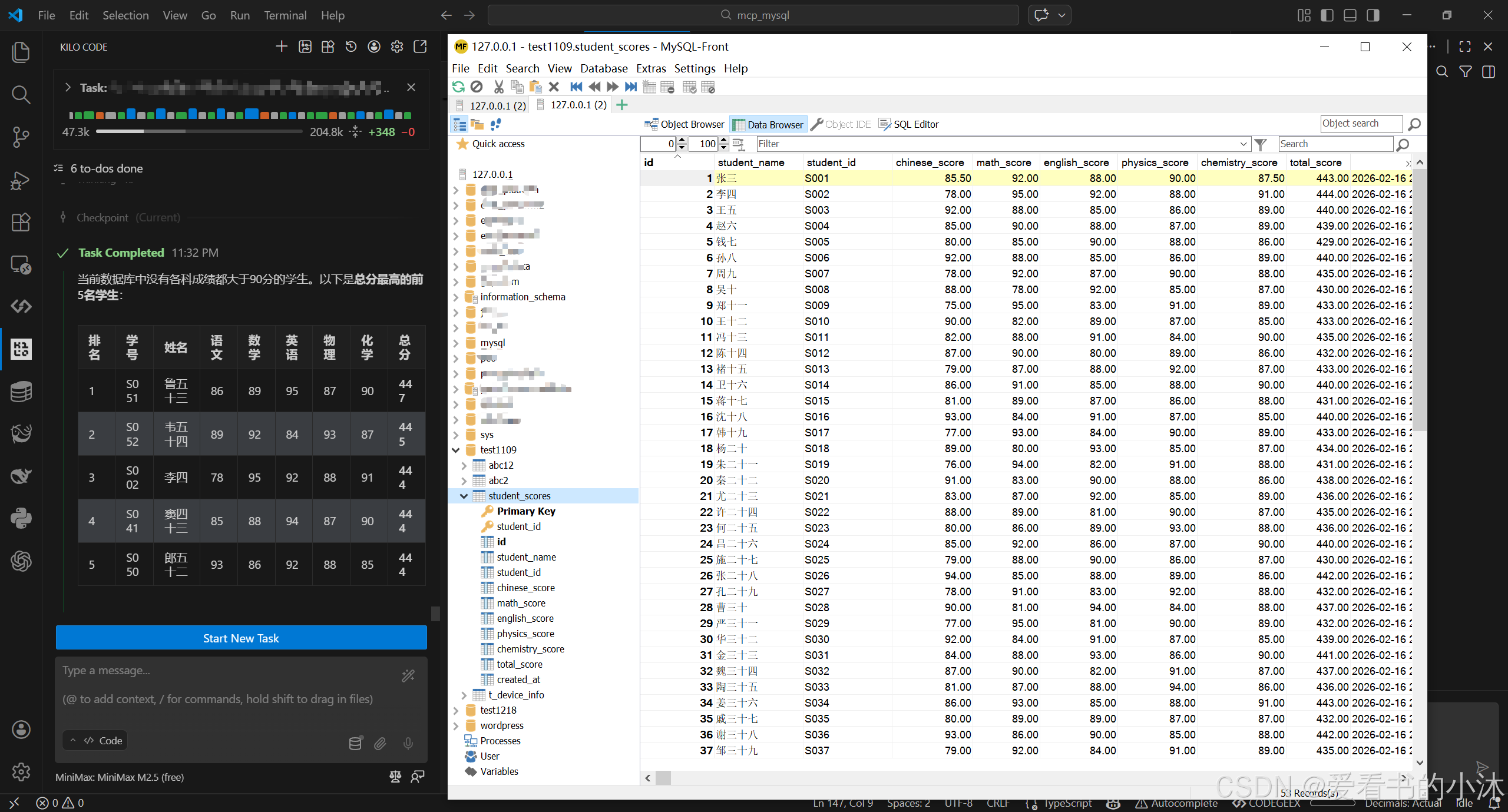
Task: Toggle 6 to-dos done list
Action: point(106,168)
